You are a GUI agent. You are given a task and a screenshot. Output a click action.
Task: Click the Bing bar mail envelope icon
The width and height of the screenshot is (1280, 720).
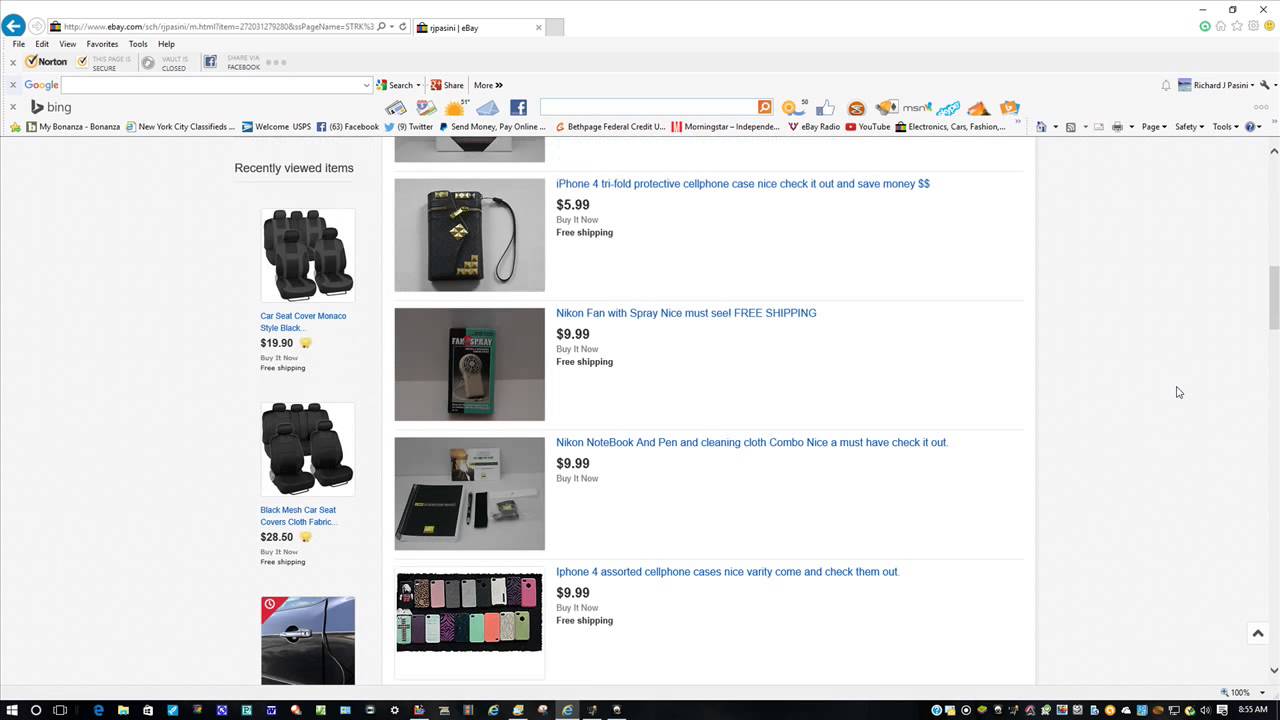point(487,107)
